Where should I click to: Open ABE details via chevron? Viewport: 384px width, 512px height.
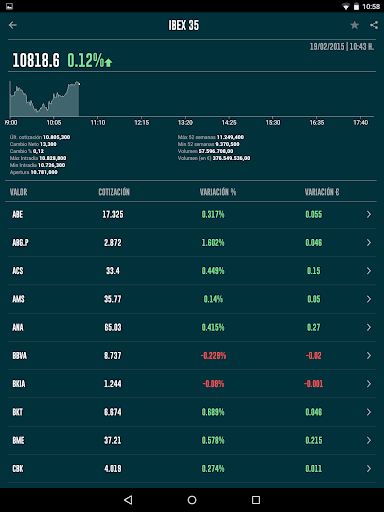(x=369, y=214)
